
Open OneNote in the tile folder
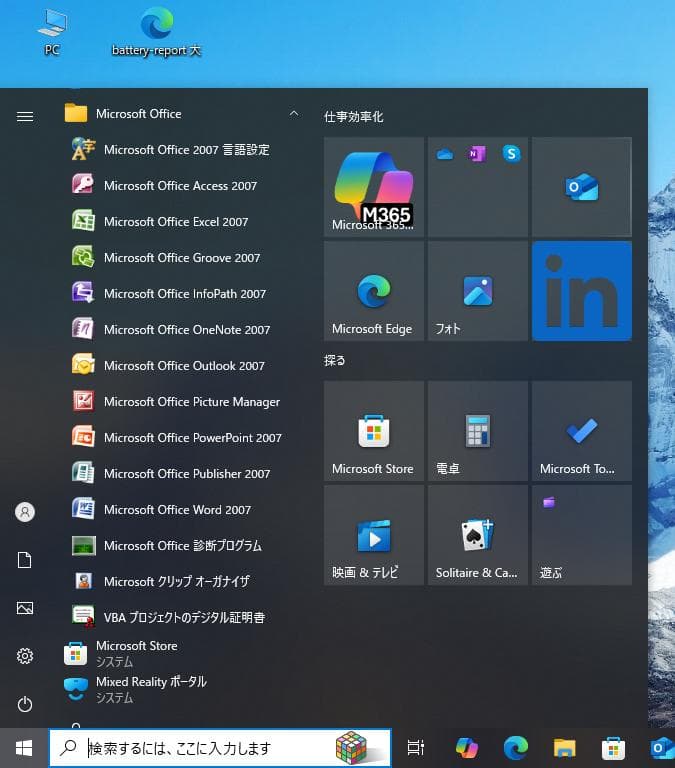477,154
